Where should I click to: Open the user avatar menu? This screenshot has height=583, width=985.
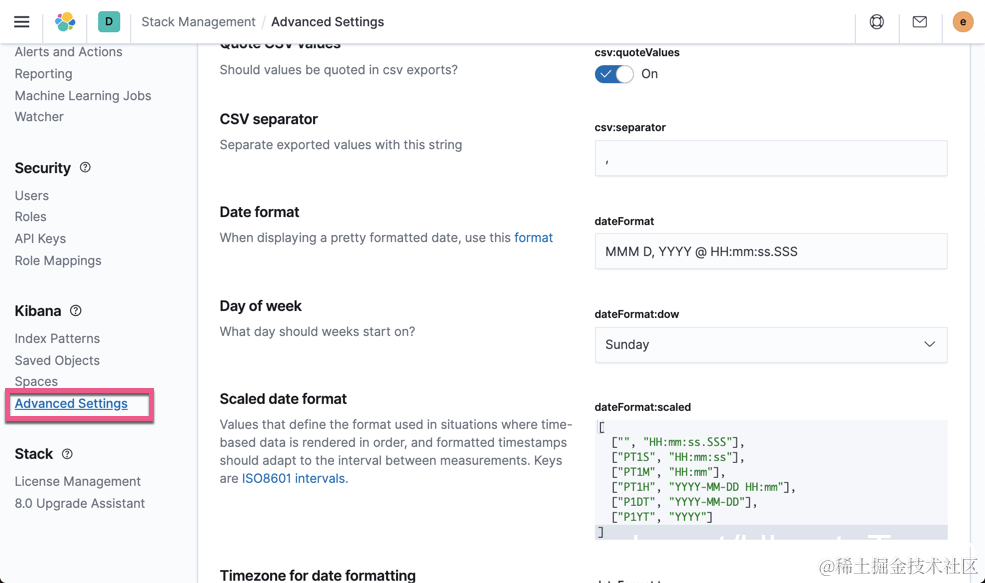(x=963, y=22)
